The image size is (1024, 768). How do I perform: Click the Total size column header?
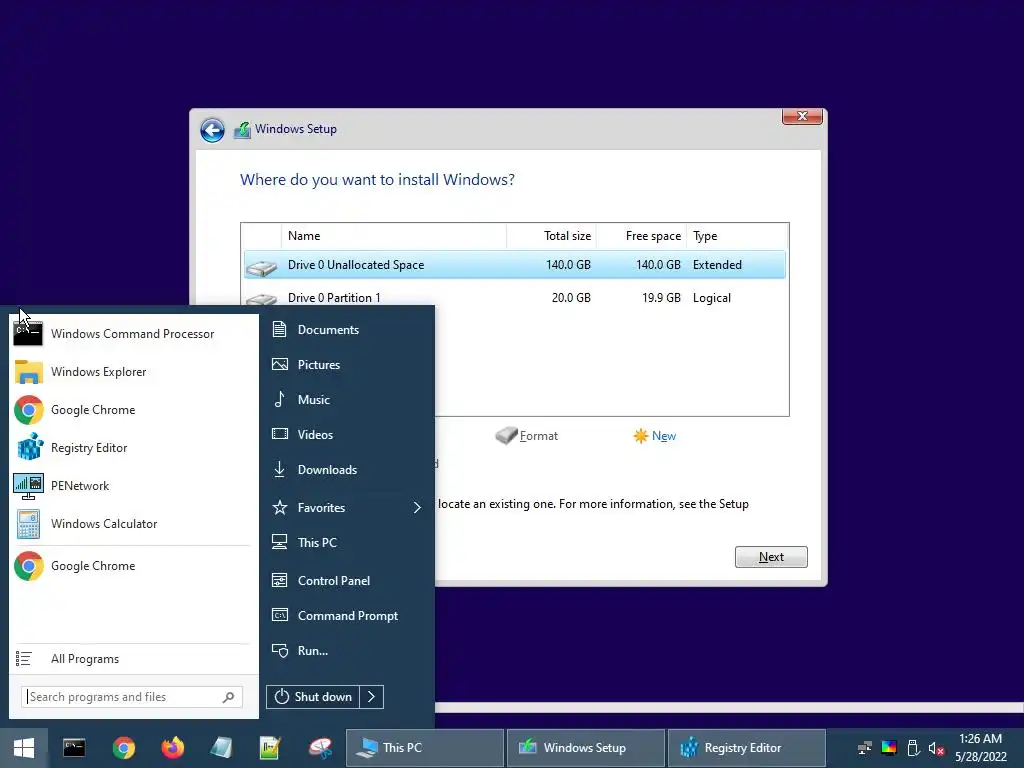coord(552,236)
